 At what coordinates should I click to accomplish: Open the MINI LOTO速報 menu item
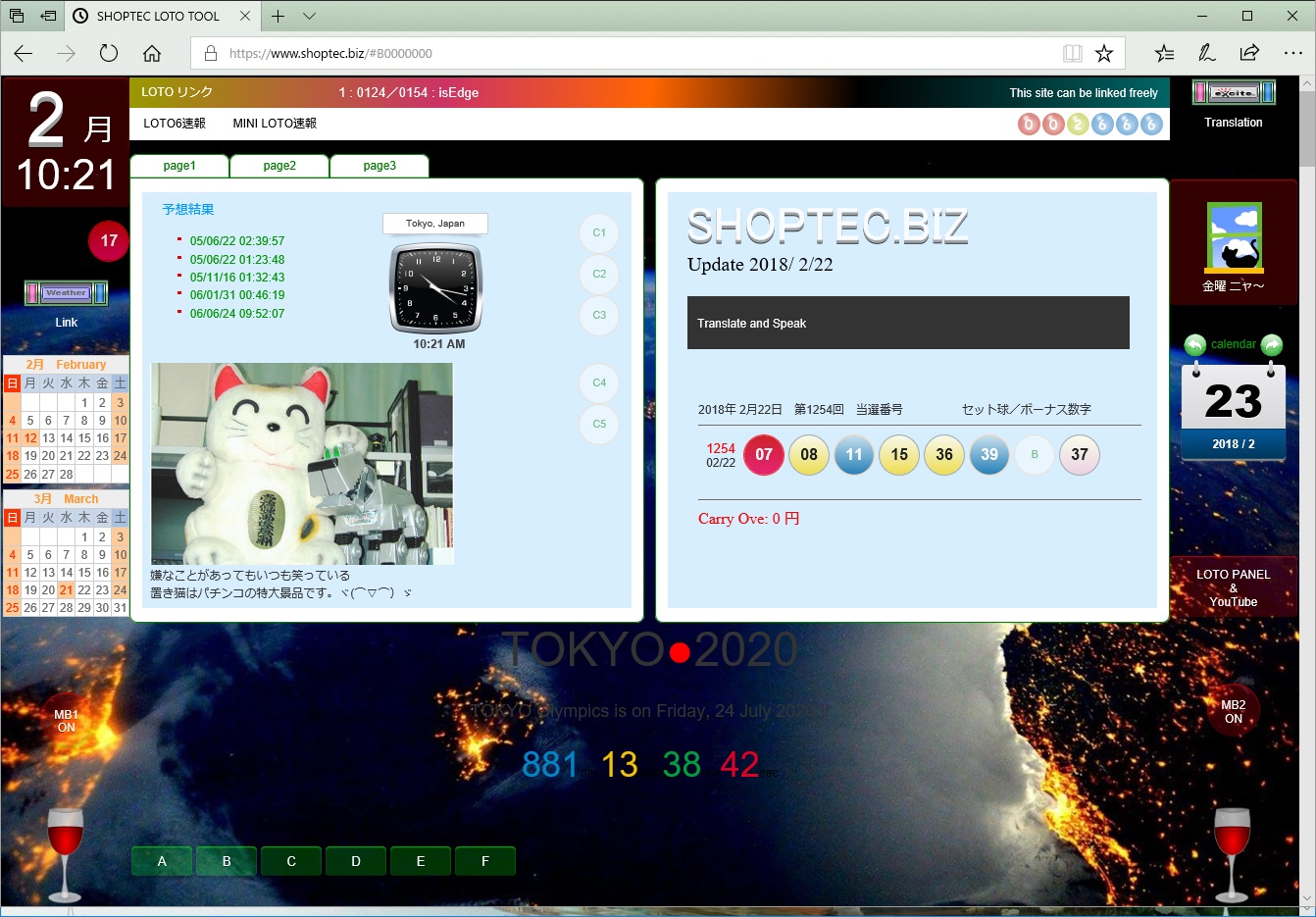[x=275, y=124]
